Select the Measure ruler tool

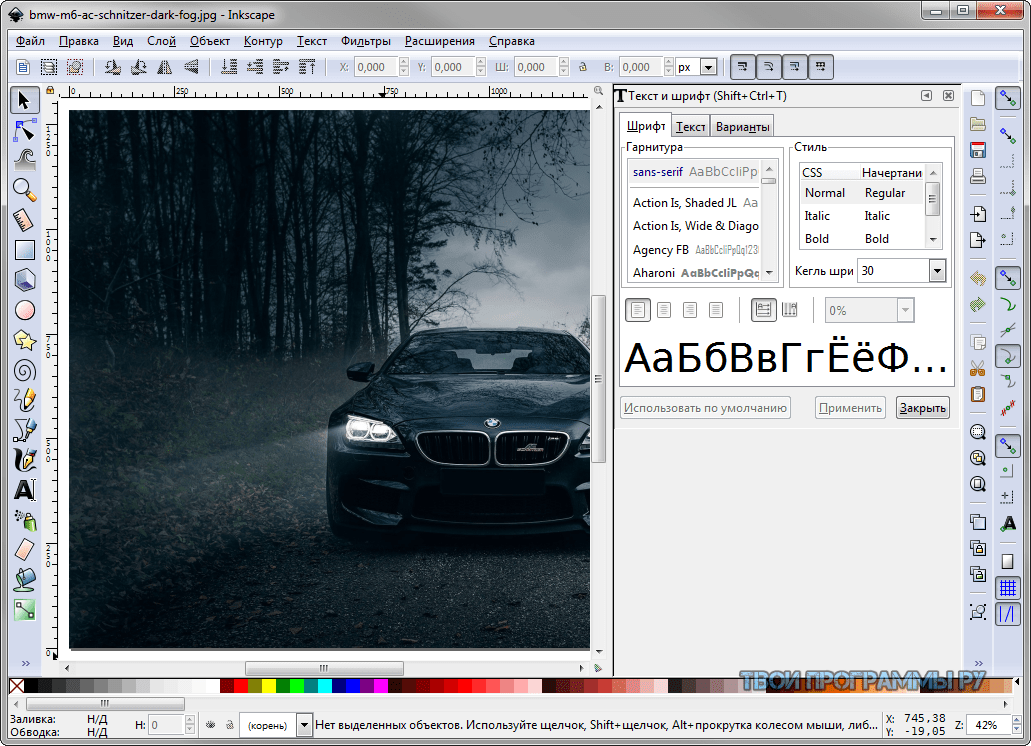24,220
